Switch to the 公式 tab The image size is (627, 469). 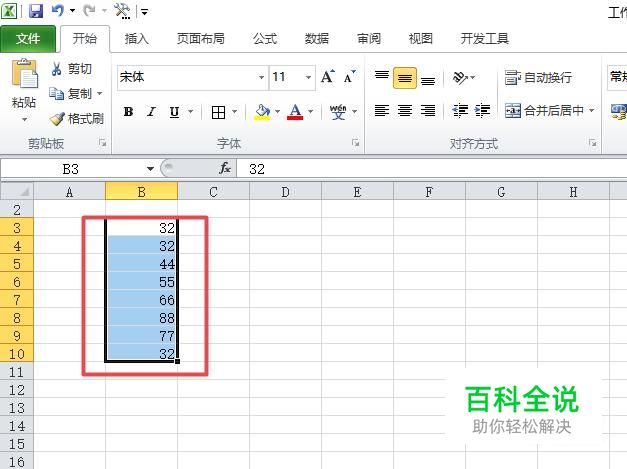click(x=265, y=39)
